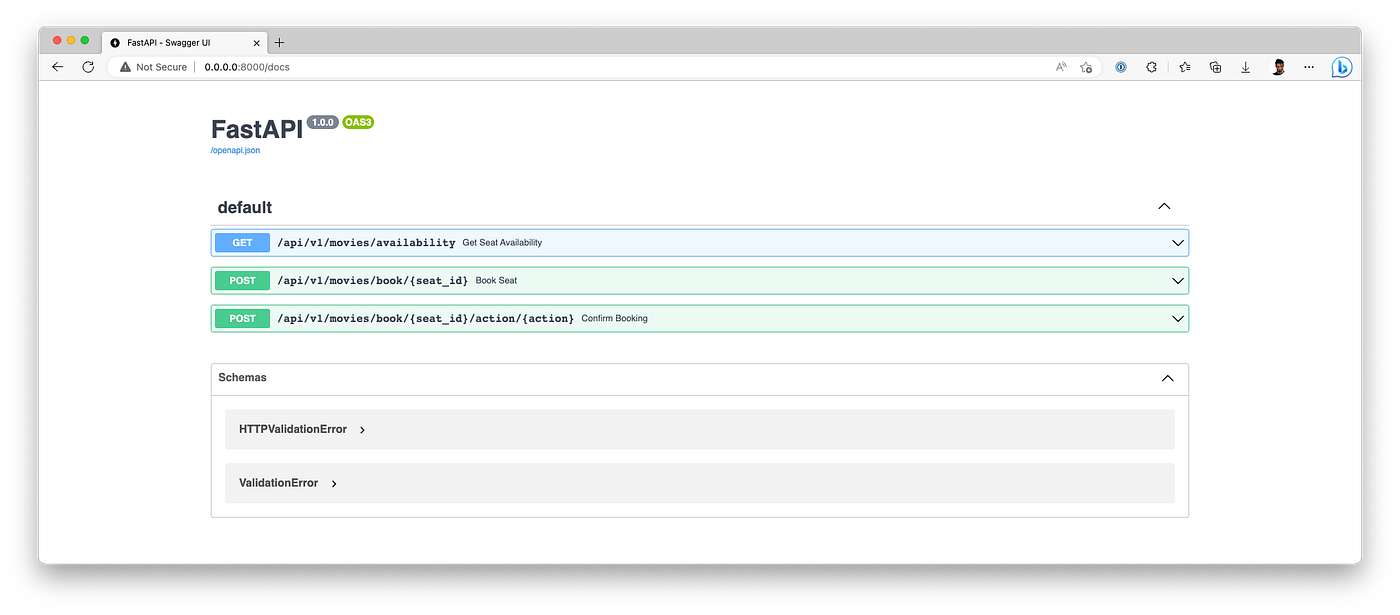
Task: Expand the Confirm Booking endpoint chevron
Action: point(1177,319)
